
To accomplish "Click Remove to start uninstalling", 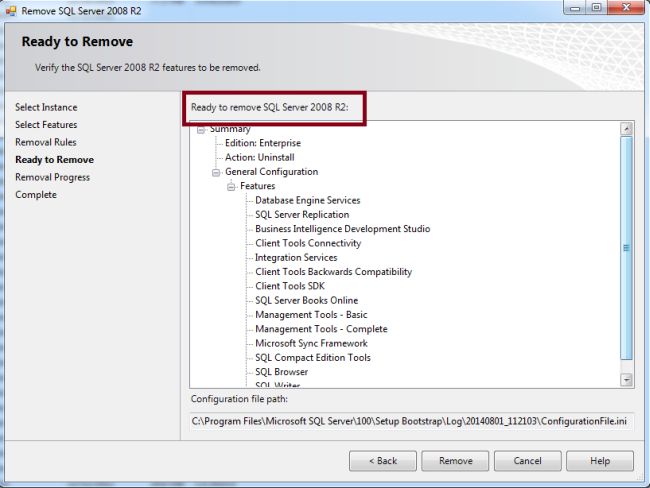I will tap(455, 461).
